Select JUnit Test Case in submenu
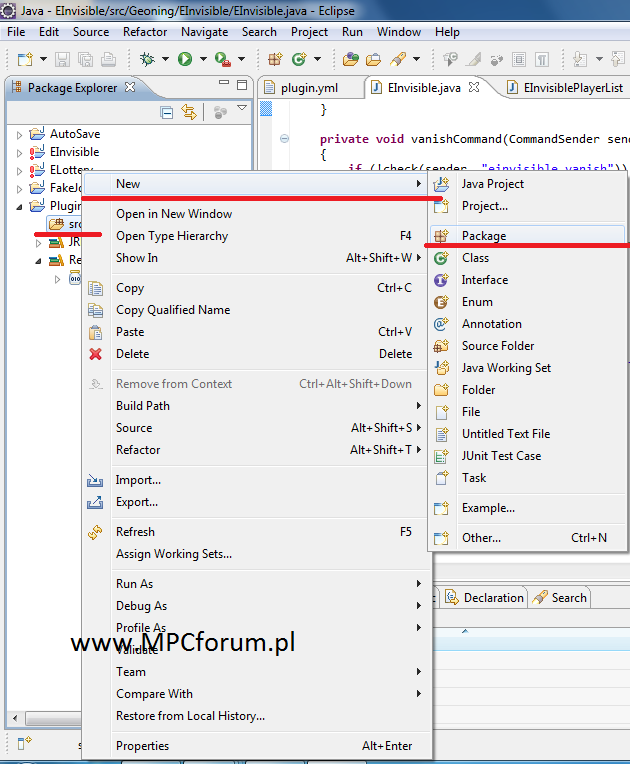 point(528,456)
